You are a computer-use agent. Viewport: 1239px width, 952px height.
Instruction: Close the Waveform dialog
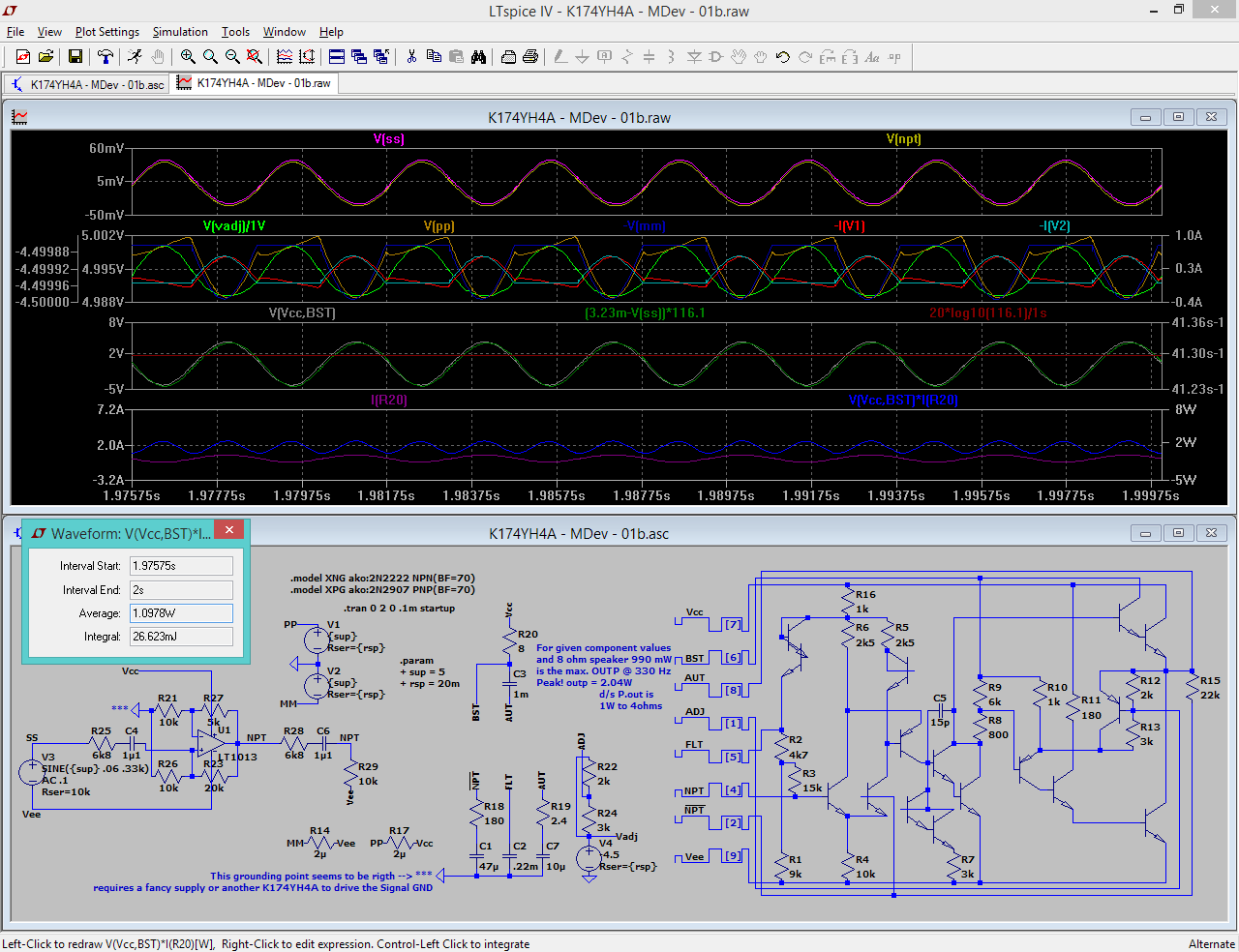228,529
